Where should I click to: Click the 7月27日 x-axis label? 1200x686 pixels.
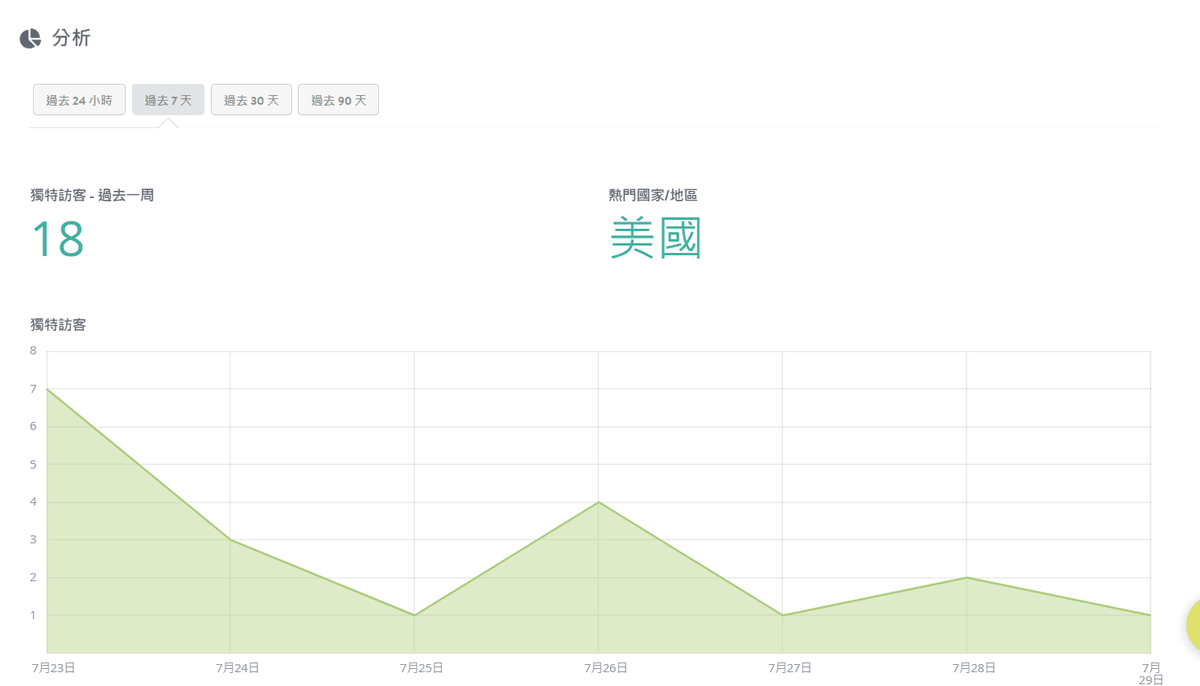[789, 667]
